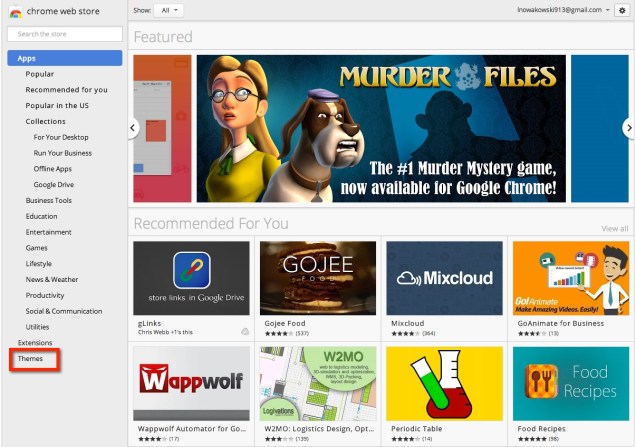The width and height of the screenshot is (636, 447).
Task: Select the Mixcloud app icon
Action: (x=444, y=277)
